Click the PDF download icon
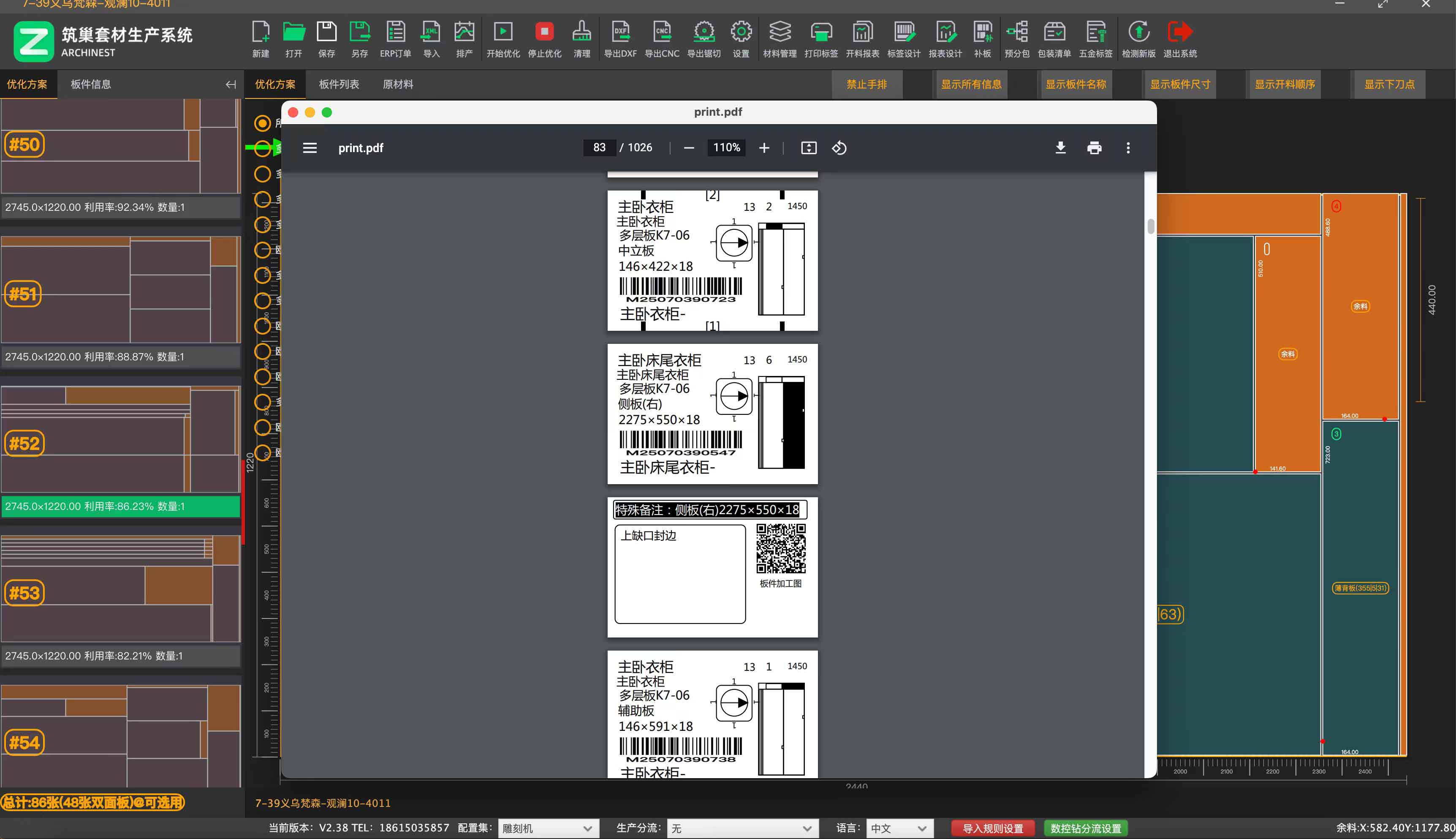This screenshot has height=839, width=1456. (1060, 148)
